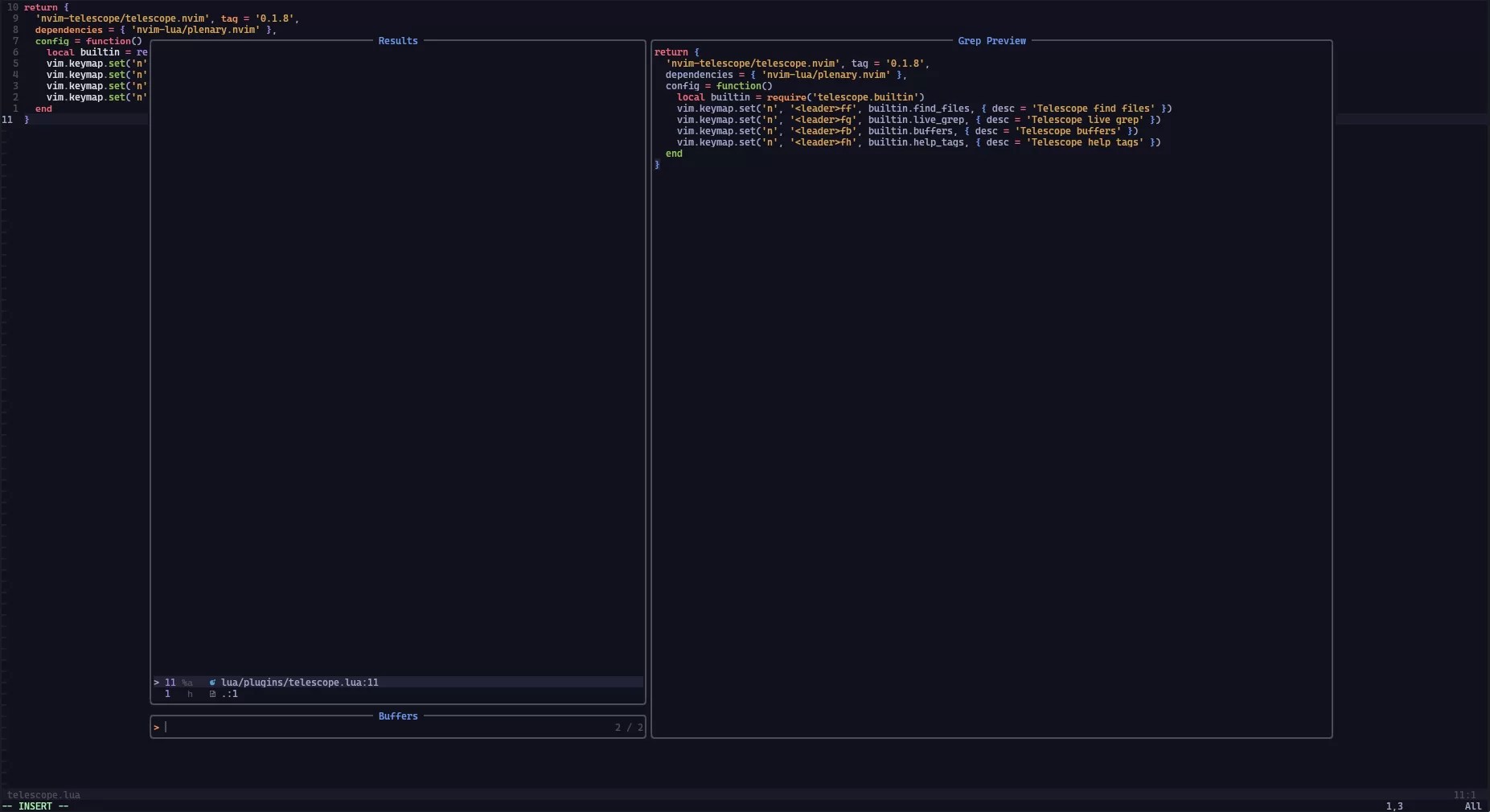Click the 'h' flag of the '.:1' result
Viewport: 1490px width, 812px height.
coord(190,694)
